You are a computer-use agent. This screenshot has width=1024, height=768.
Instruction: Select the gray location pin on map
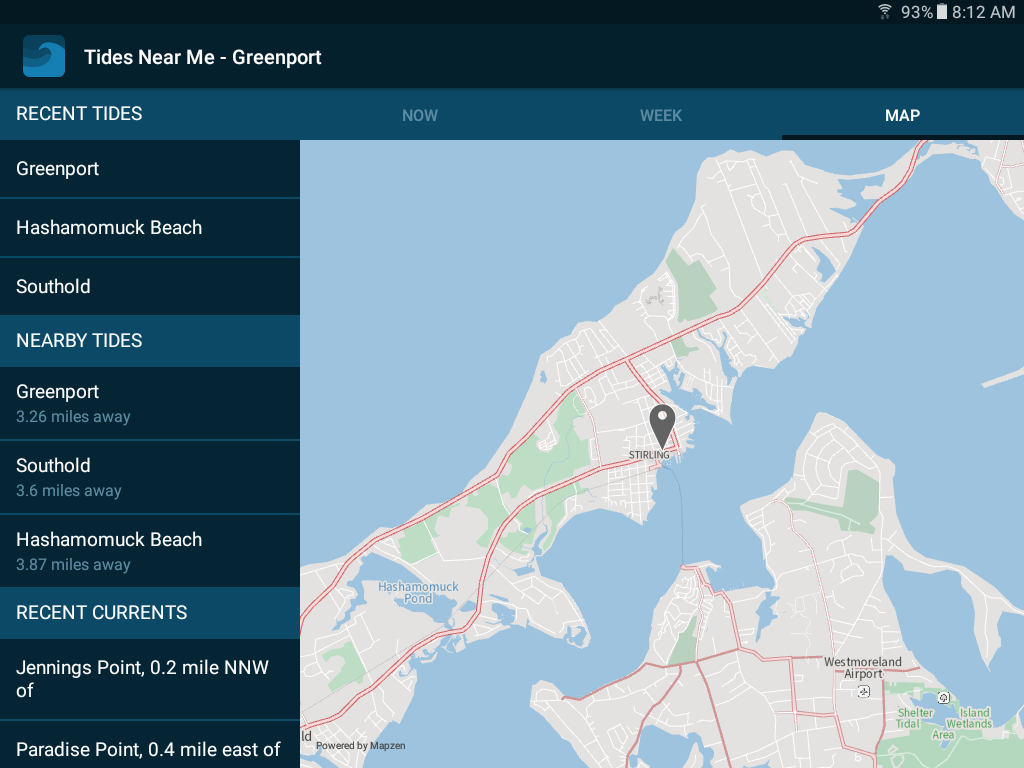pos(662,426)
